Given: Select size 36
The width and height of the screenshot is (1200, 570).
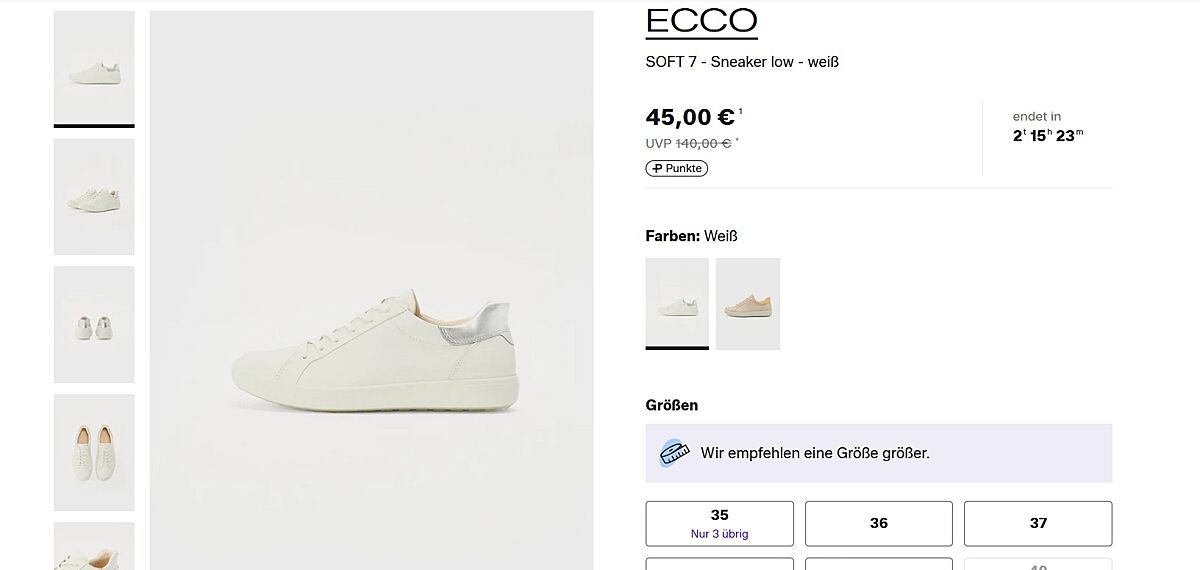Looking at the screenshot, I should [x=878, y=523].
